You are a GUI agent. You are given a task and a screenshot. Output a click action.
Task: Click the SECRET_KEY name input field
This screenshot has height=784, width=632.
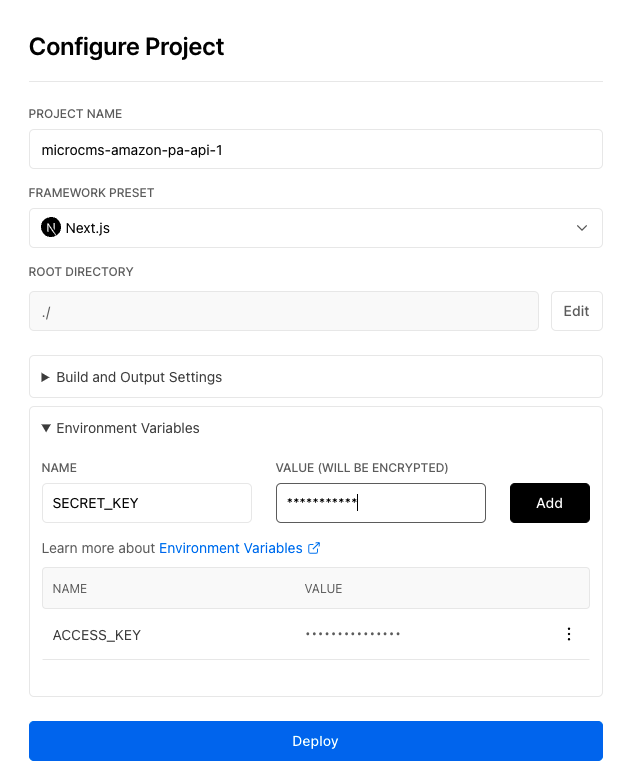click(146, 503)
